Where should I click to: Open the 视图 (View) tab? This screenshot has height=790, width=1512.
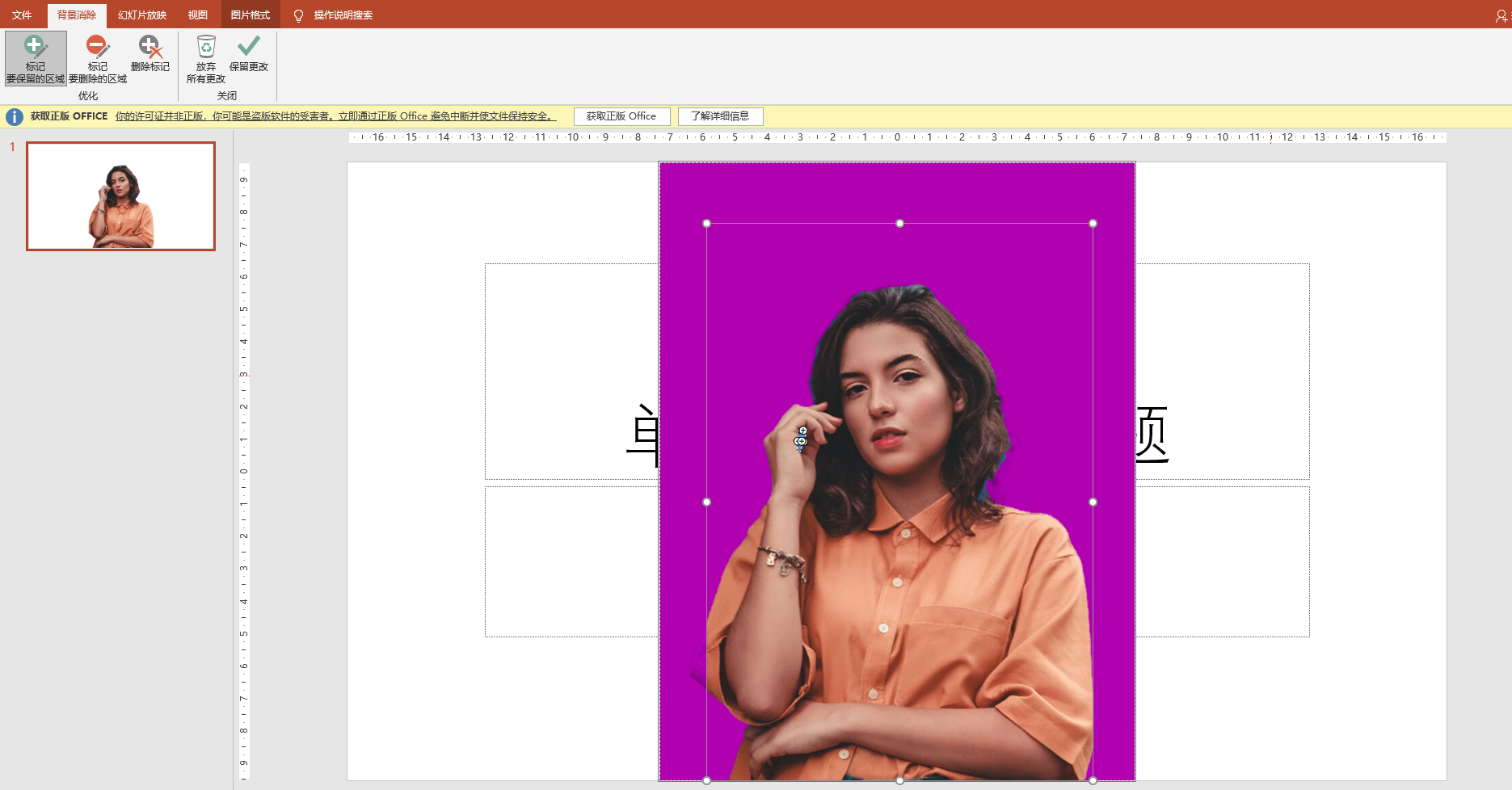[x=198, y=15]
